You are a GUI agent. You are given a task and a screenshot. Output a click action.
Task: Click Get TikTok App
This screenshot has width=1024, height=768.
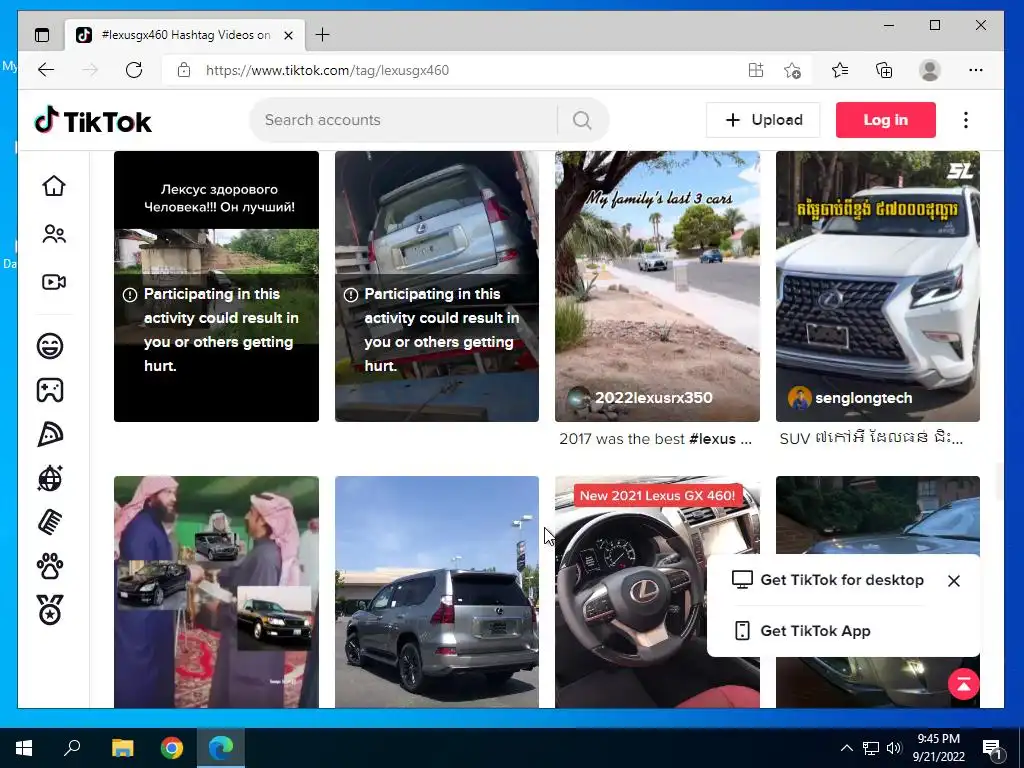click(x=803, y=631)
